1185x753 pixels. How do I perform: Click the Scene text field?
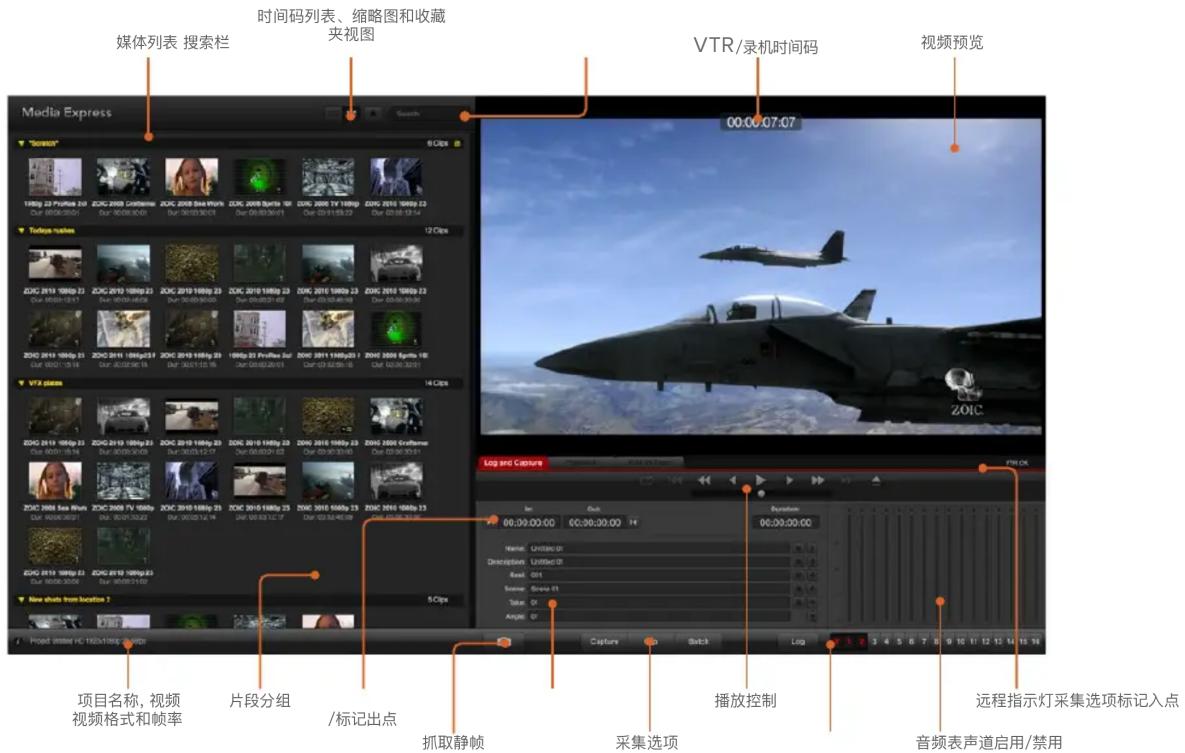coord(659,589)
